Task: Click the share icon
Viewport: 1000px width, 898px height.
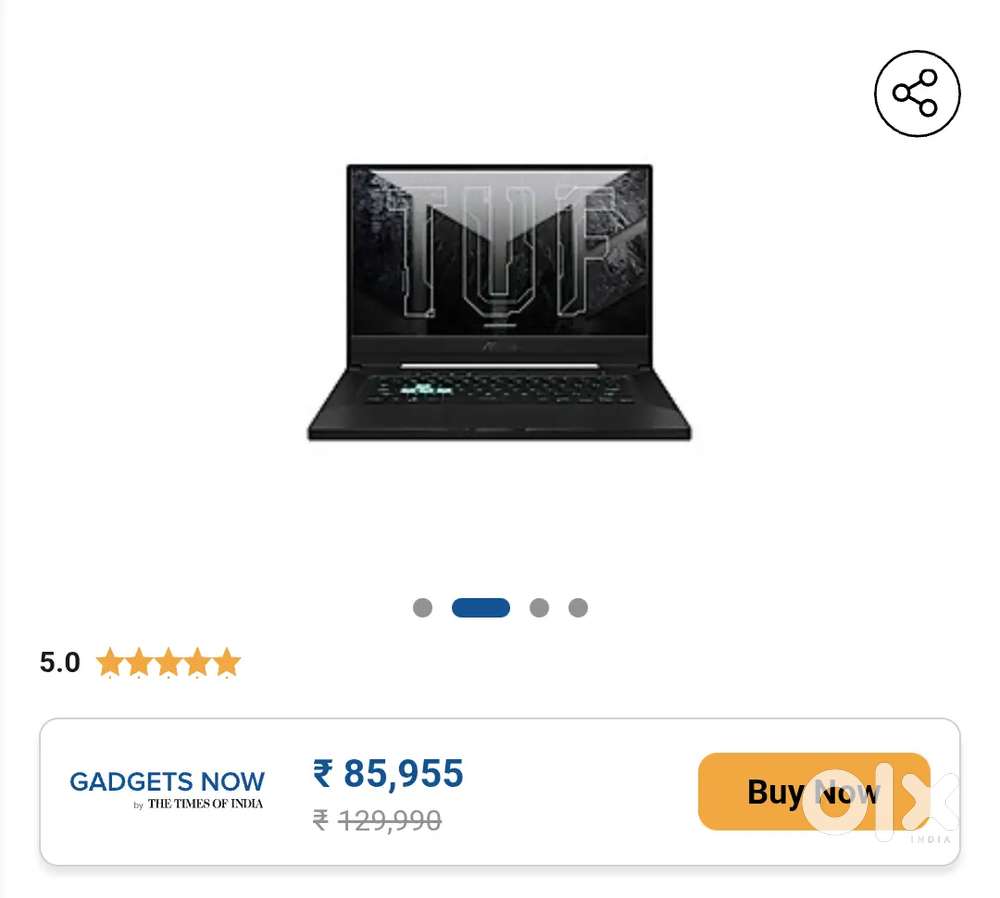Action: [916, 93]
